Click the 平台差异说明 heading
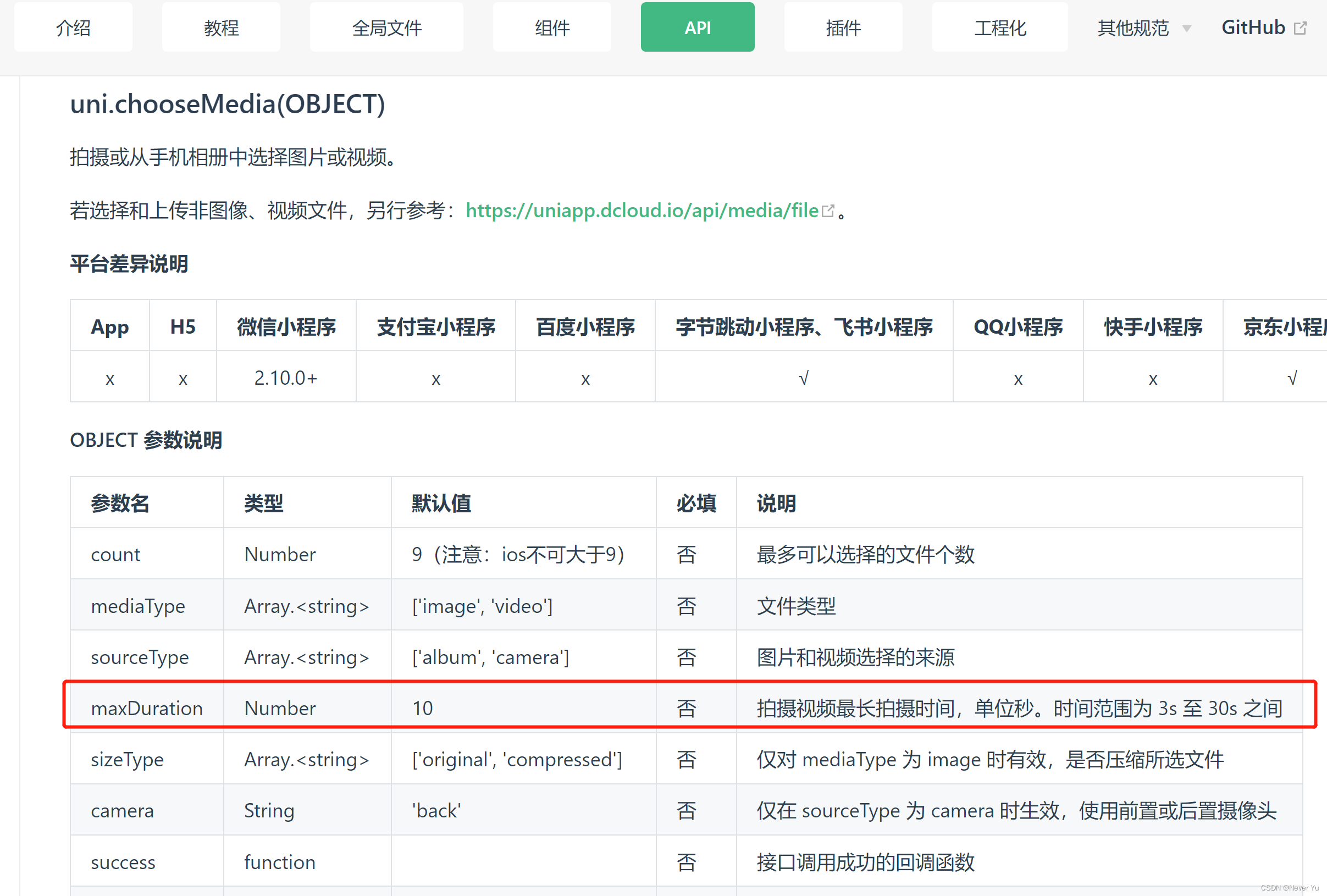 pyautogui.click(x=129, y=264)
